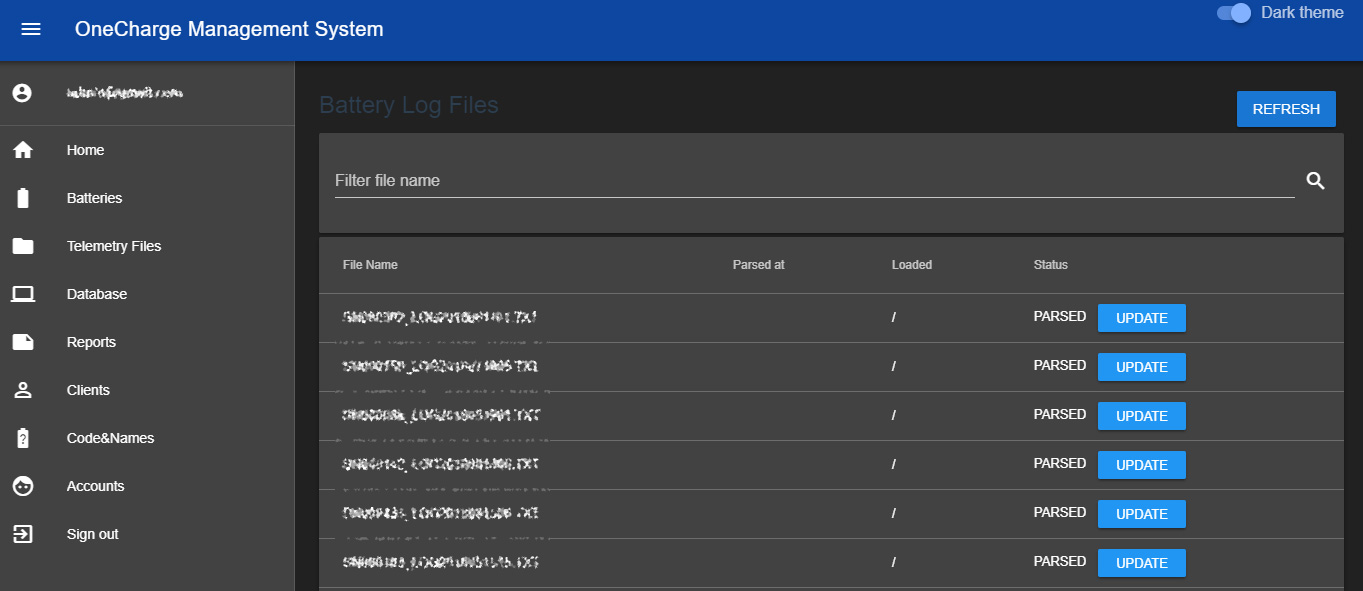1363x591 pixels.
Task: Click the Telemetry Files folder icon
Action: pos(23,246)
